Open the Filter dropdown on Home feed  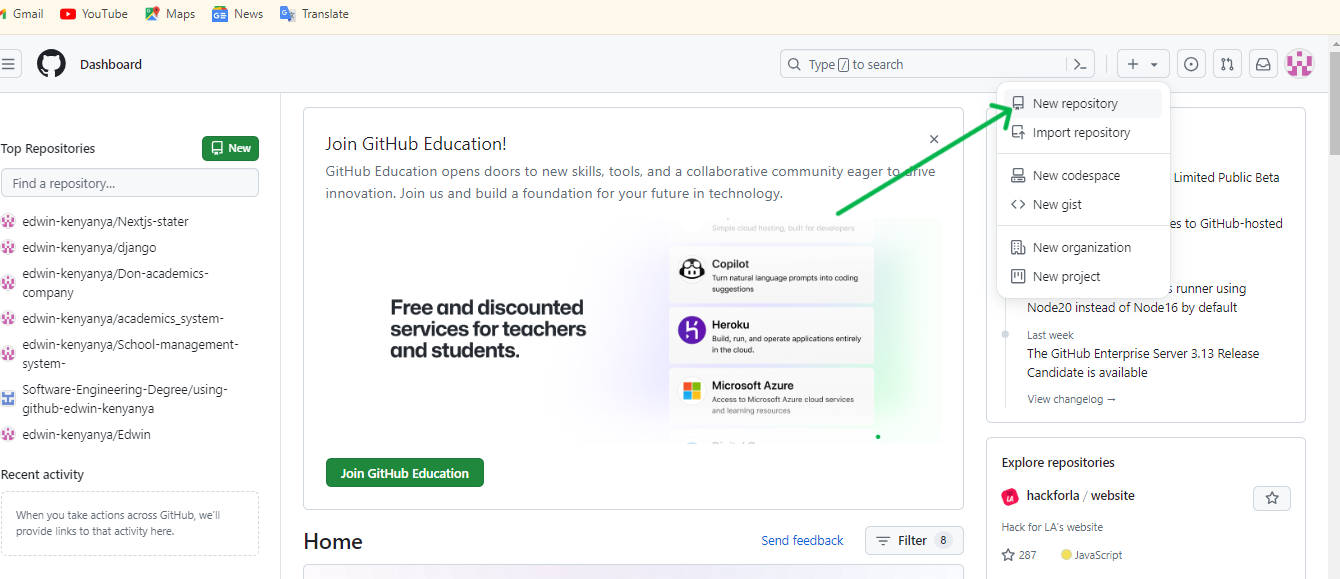point(914,541)
